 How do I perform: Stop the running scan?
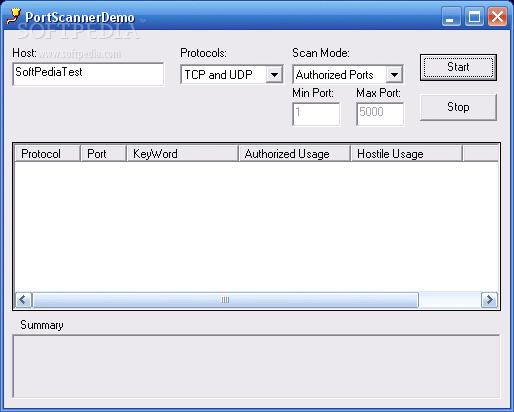(458, 107)
